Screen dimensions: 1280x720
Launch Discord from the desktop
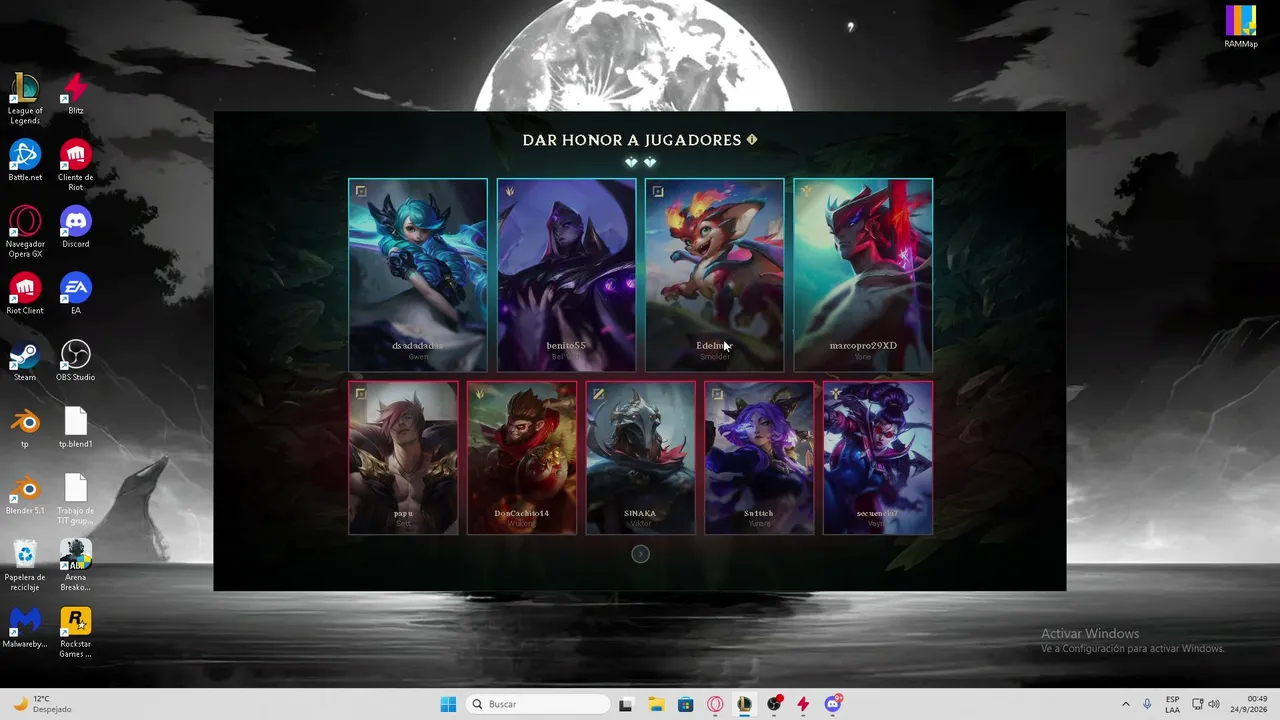tap(76, 227)
